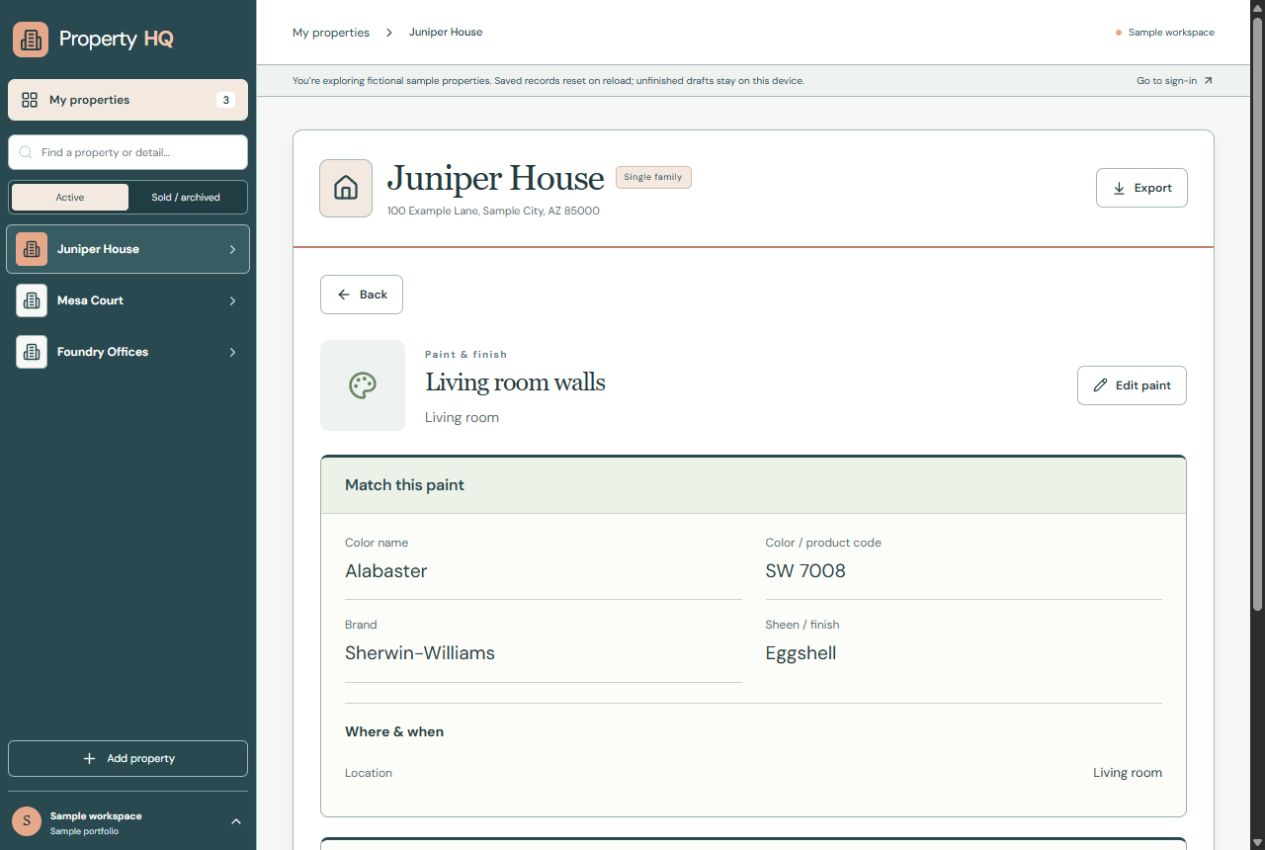Click the pencil icon on Edit paint

[1100, 385]
